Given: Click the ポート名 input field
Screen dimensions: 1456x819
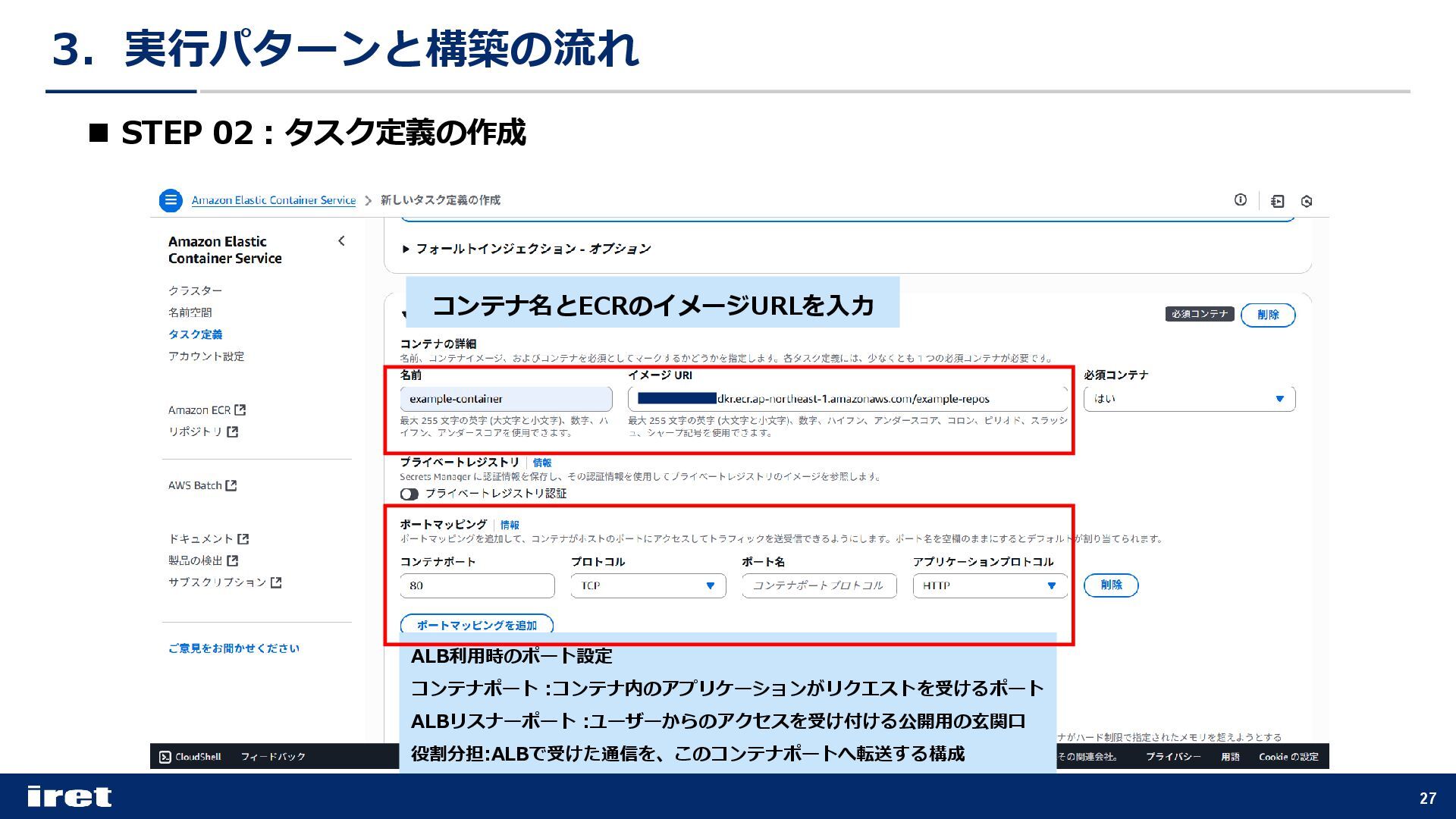Looking at the screenshot, I should click(819, 585).
